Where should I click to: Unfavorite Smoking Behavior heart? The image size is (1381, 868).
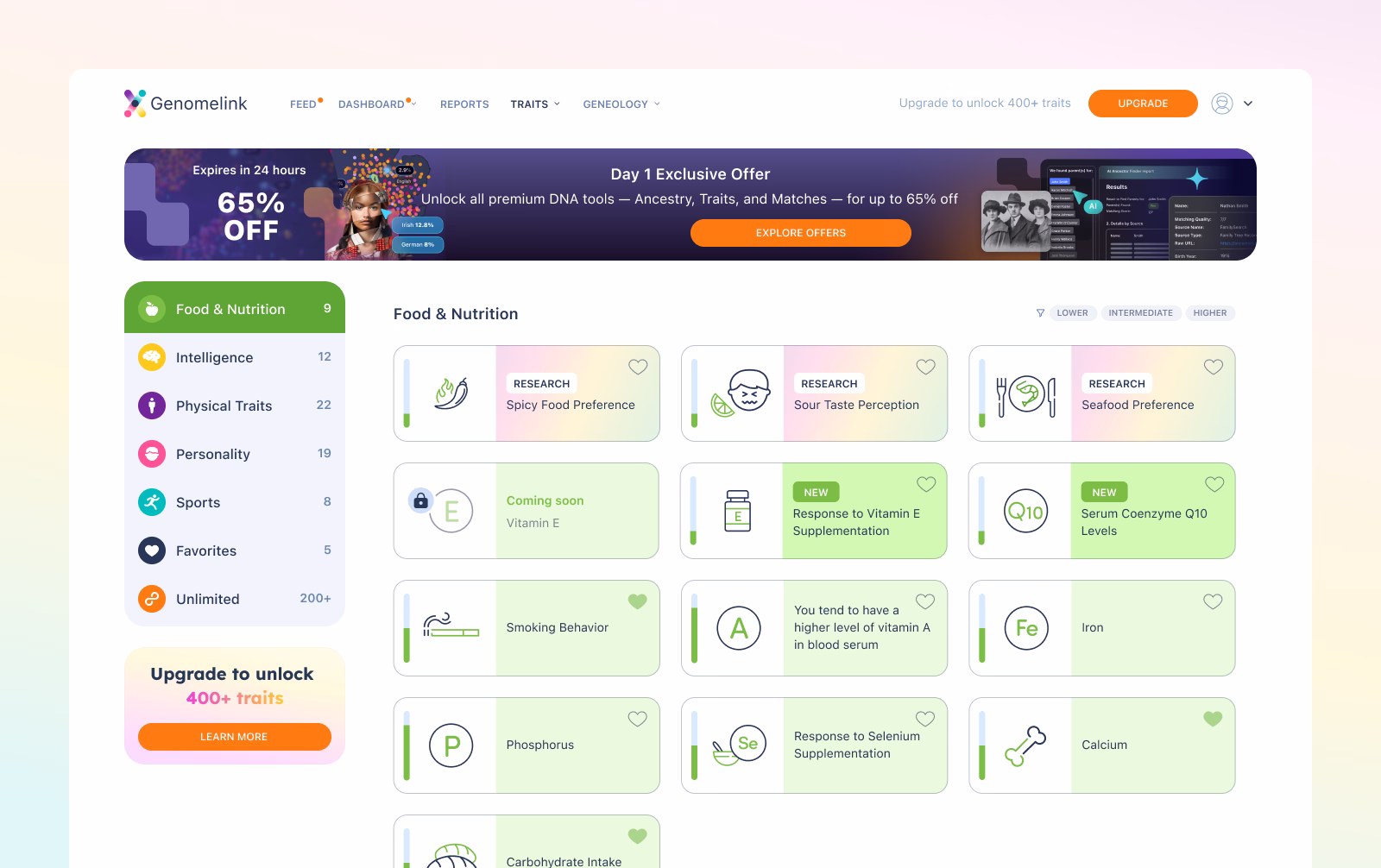tap(637, 601)
